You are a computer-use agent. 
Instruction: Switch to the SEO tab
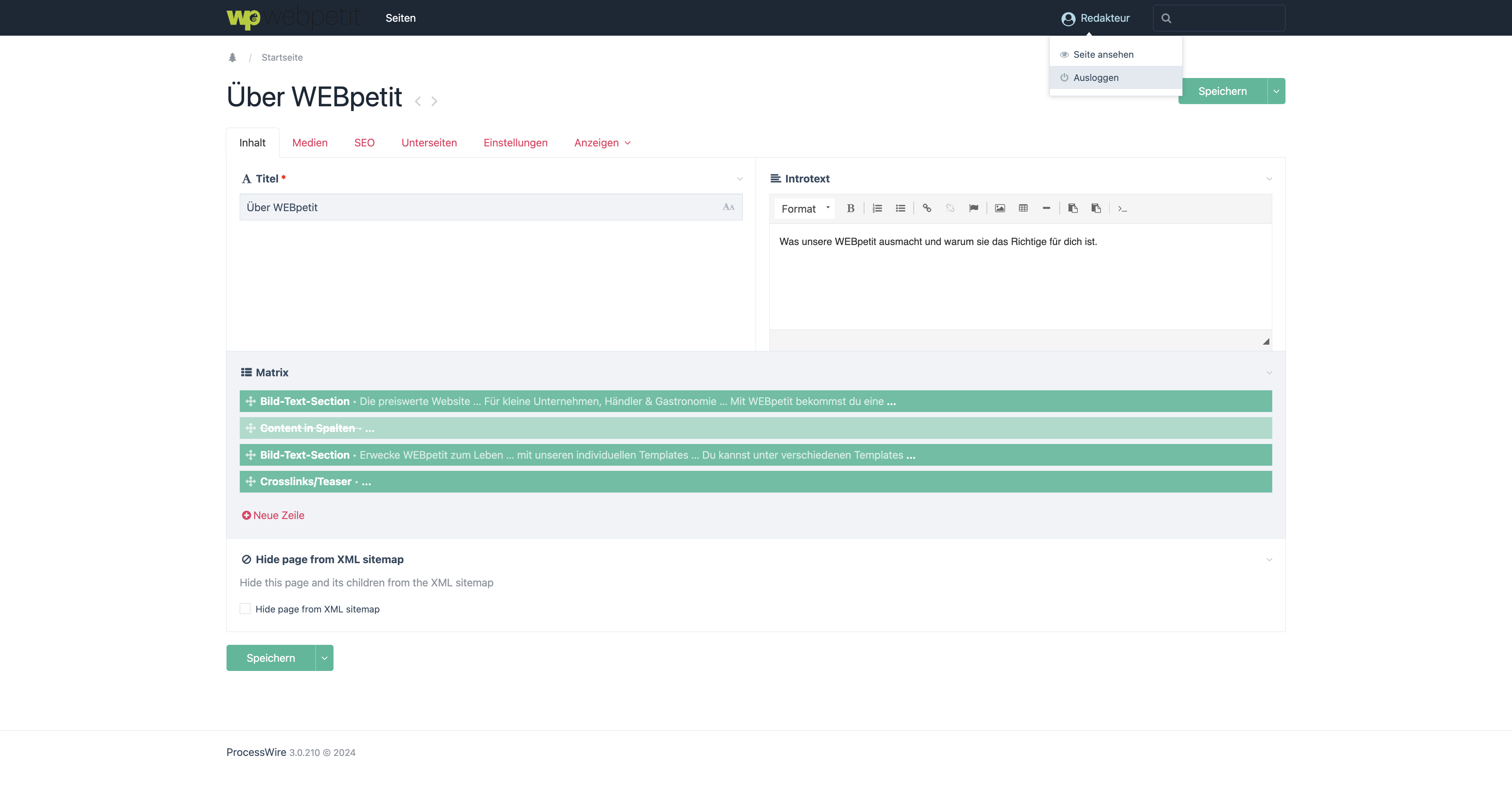click(364, 143)
